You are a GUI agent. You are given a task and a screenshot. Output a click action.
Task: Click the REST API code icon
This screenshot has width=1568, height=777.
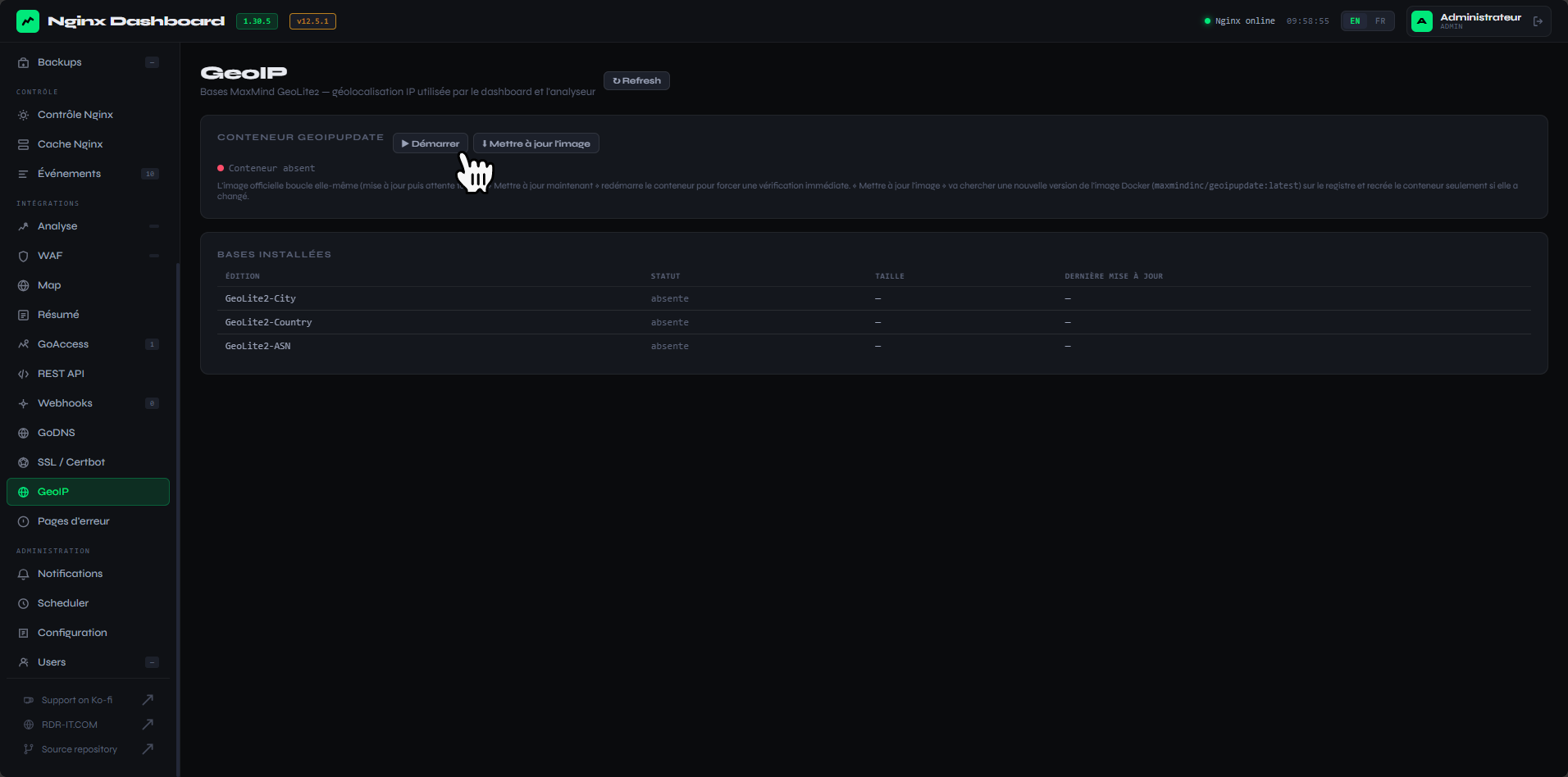coord(24,374)
